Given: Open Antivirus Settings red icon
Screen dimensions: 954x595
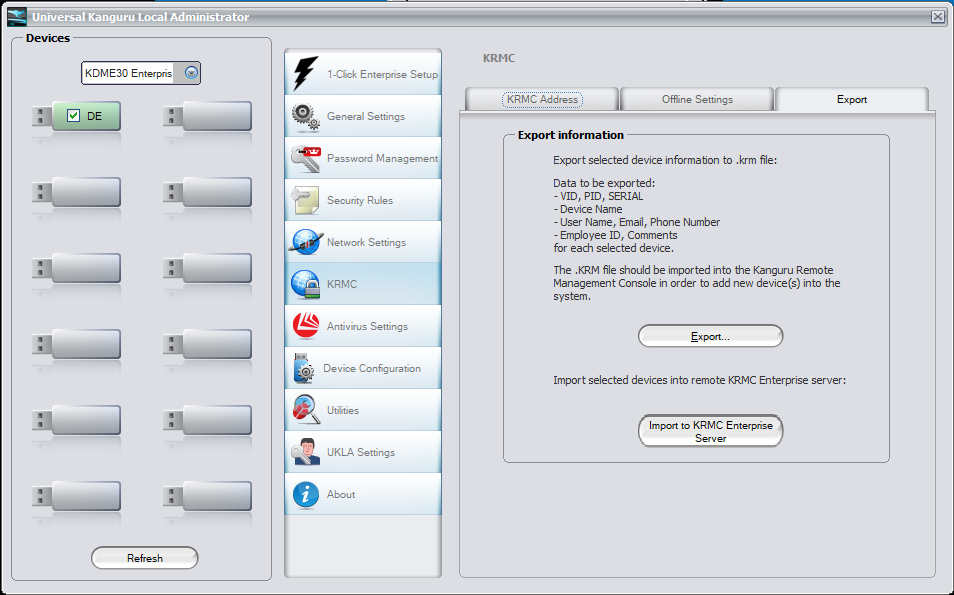Looking at the screenshot, I should click(x=305, y=326).
